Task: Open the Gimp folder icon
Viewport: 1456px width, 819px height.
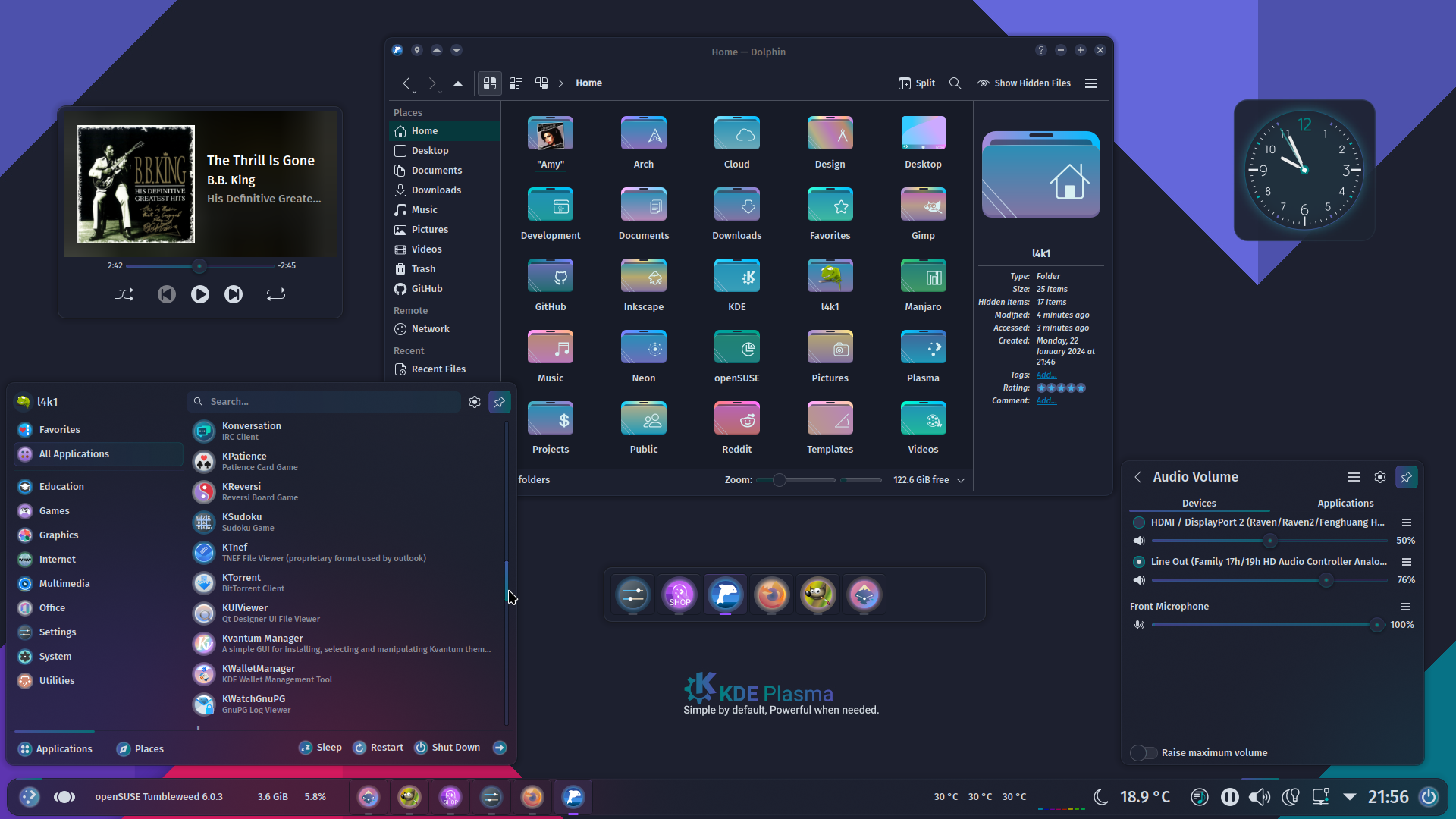Action: coord(923,205)
